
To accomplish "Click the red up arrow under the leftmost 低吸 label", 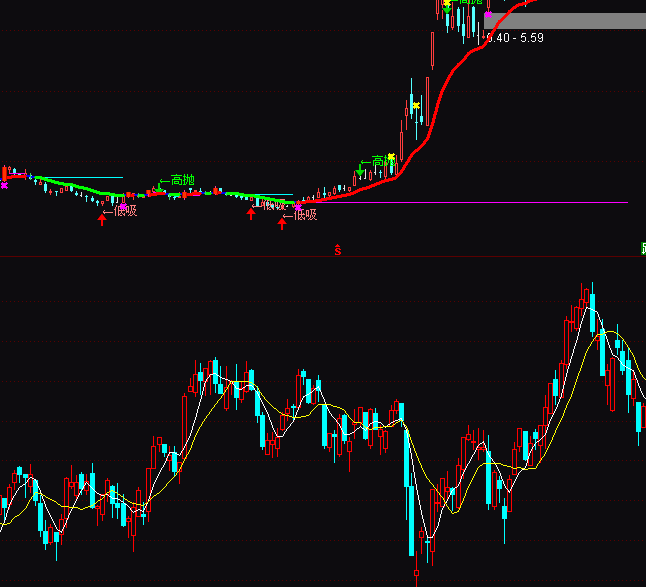I will [x=102, y=219].
